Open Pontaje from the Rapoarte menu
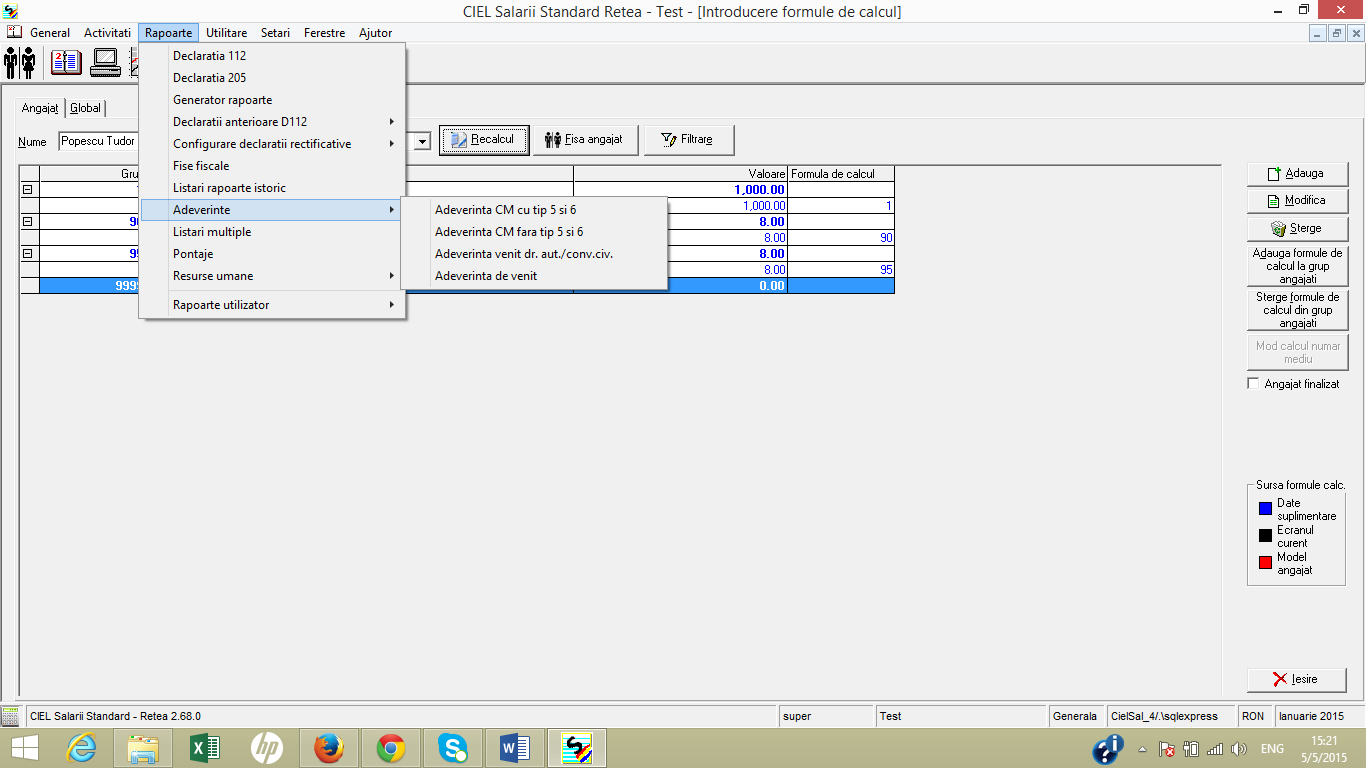Viewport: 1366px width, 768px height. (273, 254)
